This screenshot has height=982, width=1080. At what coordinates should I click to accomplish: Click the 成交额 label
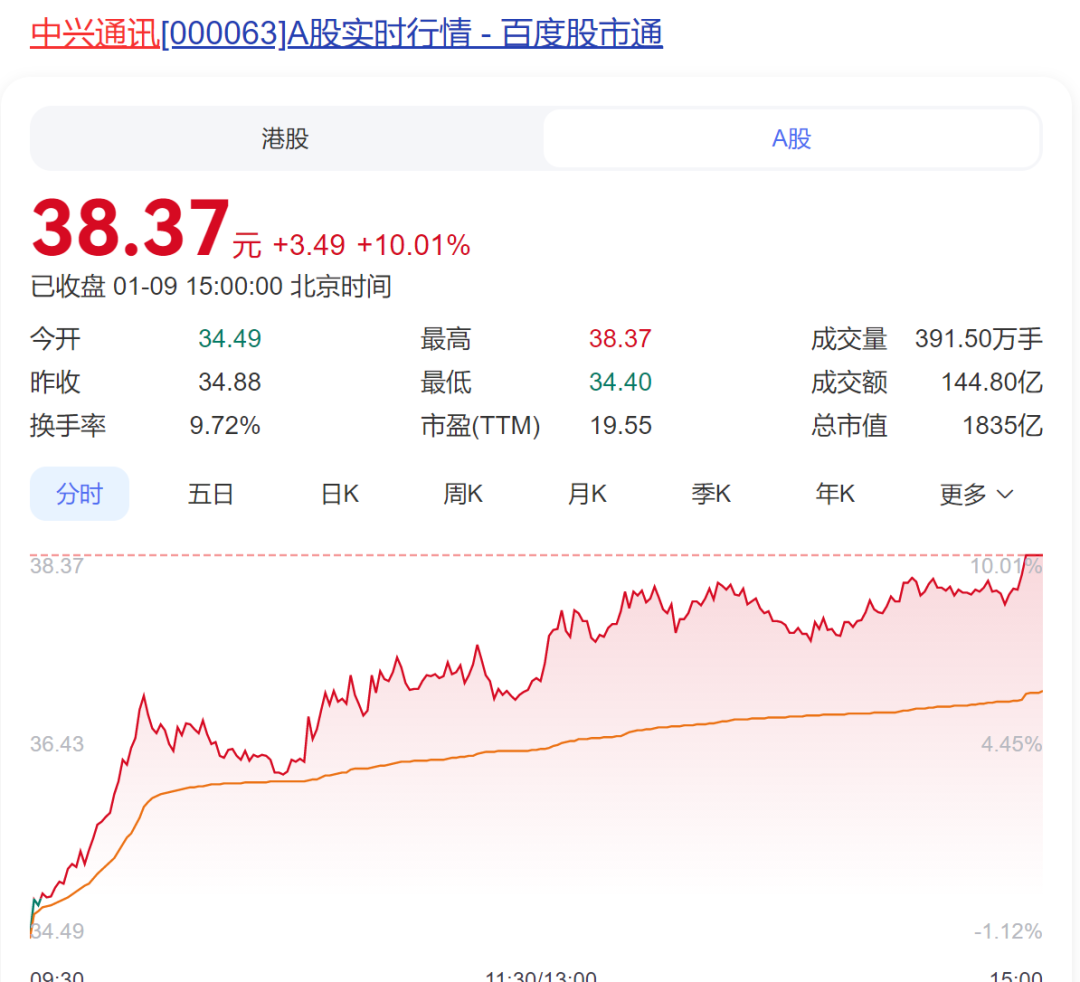pos(849,382)
